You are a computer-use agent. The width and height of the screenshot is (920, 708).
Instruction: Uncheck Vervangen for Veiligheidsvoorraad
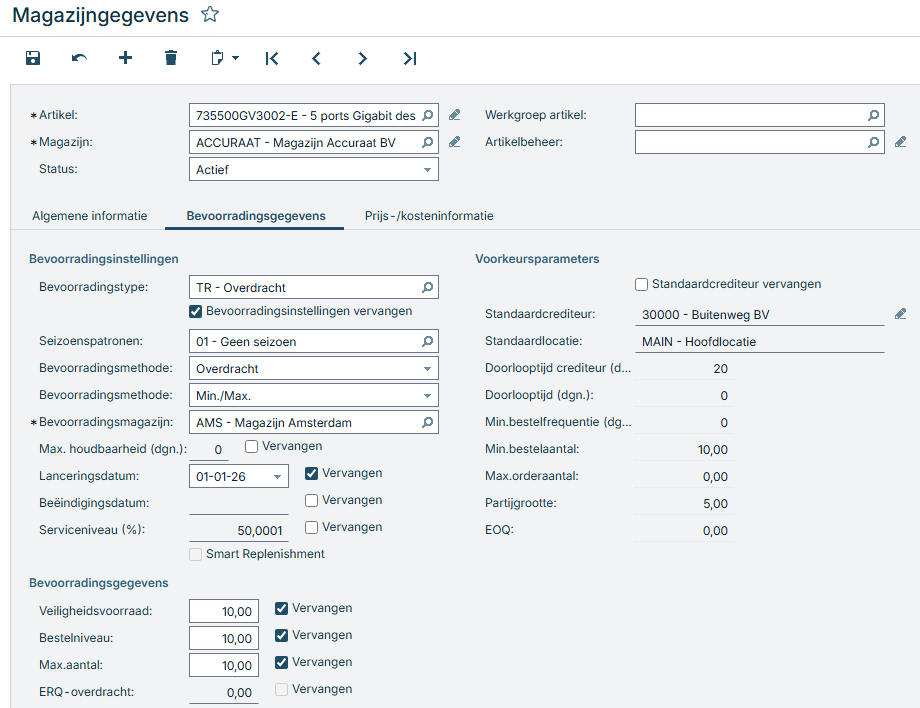[x=282, y=608]
